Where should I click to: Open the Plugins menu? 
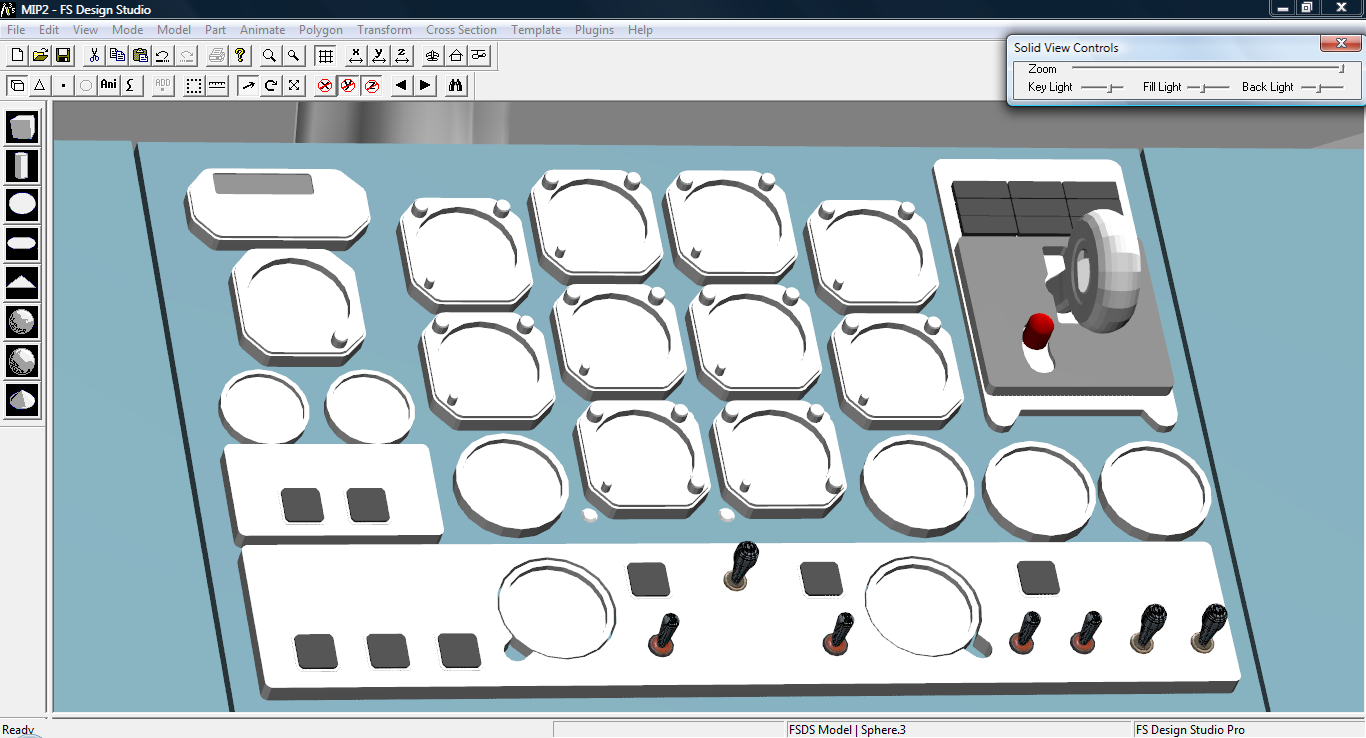pos(595,30)
